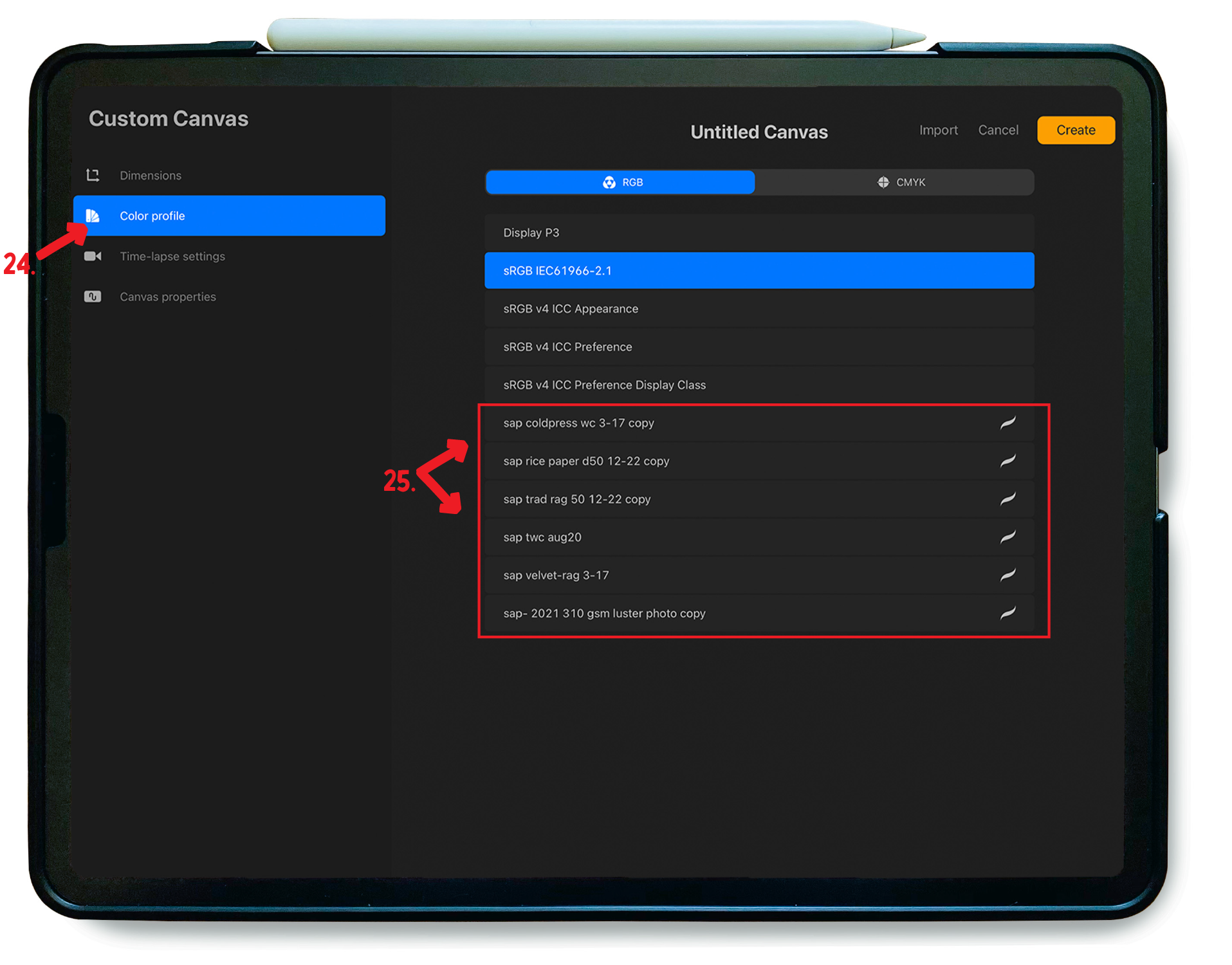Open Time-lapse settings
This screenshot has height=965, width=1232.
(x=229, y=256)
